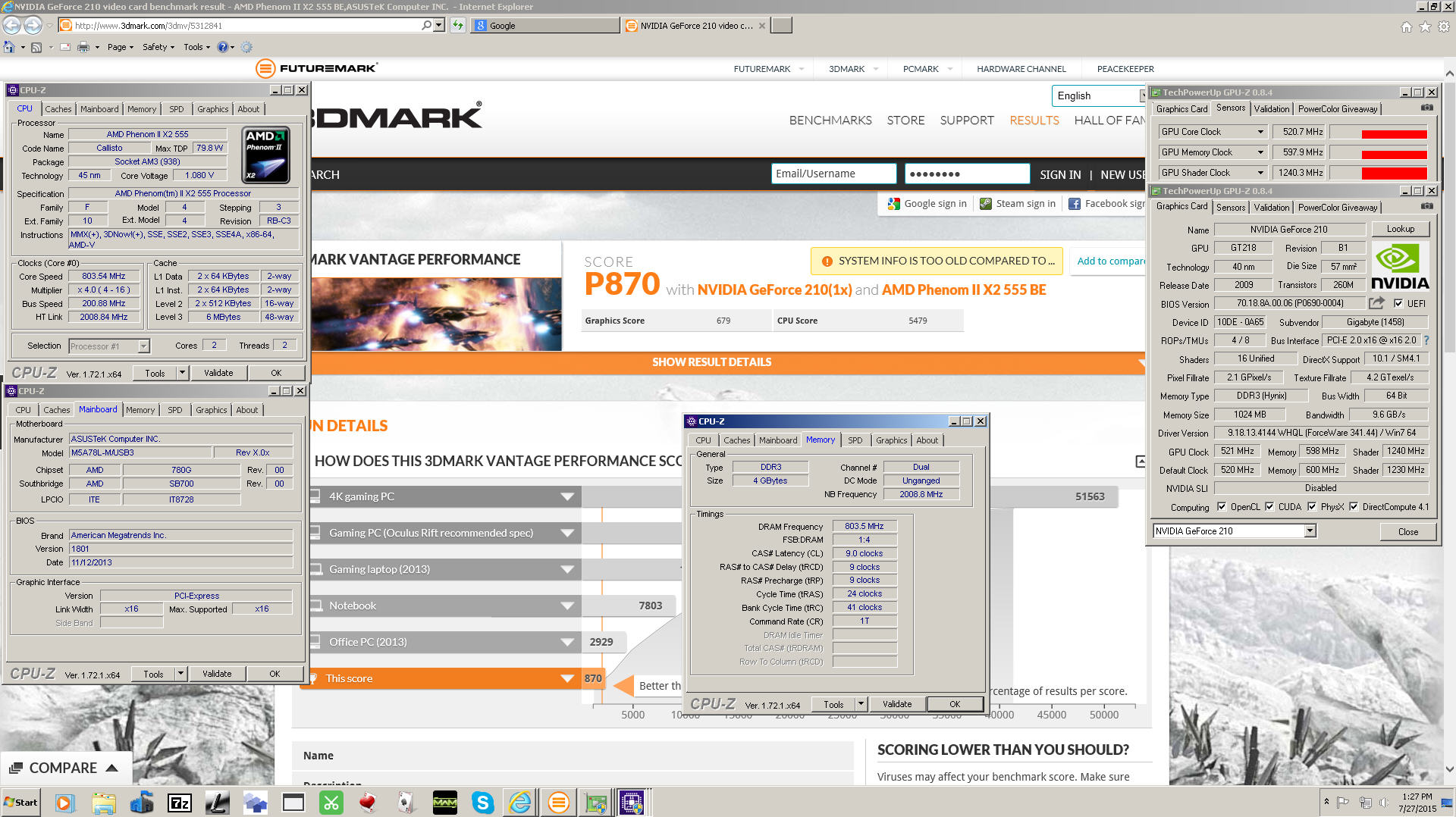Toggle the OpenCL checkbox in GPU-Z

(x=1221, y=507)
